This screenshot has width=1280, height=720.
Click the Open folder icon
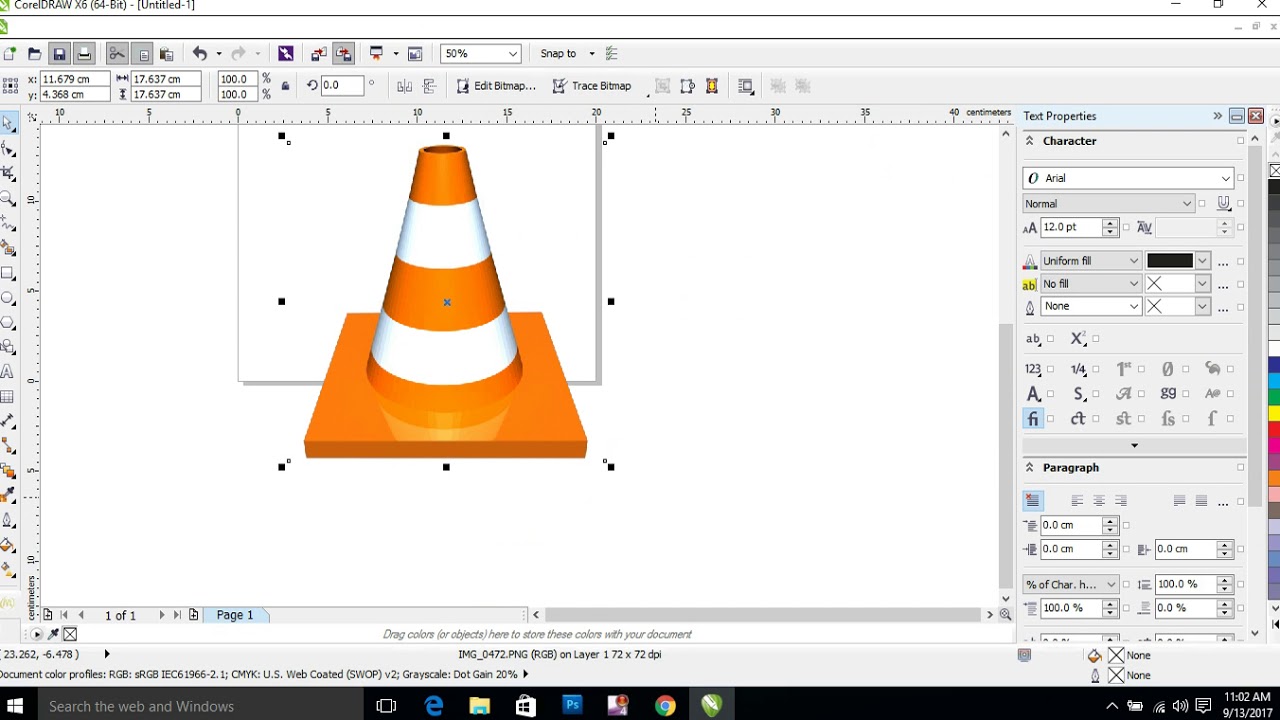coord(34,54)
